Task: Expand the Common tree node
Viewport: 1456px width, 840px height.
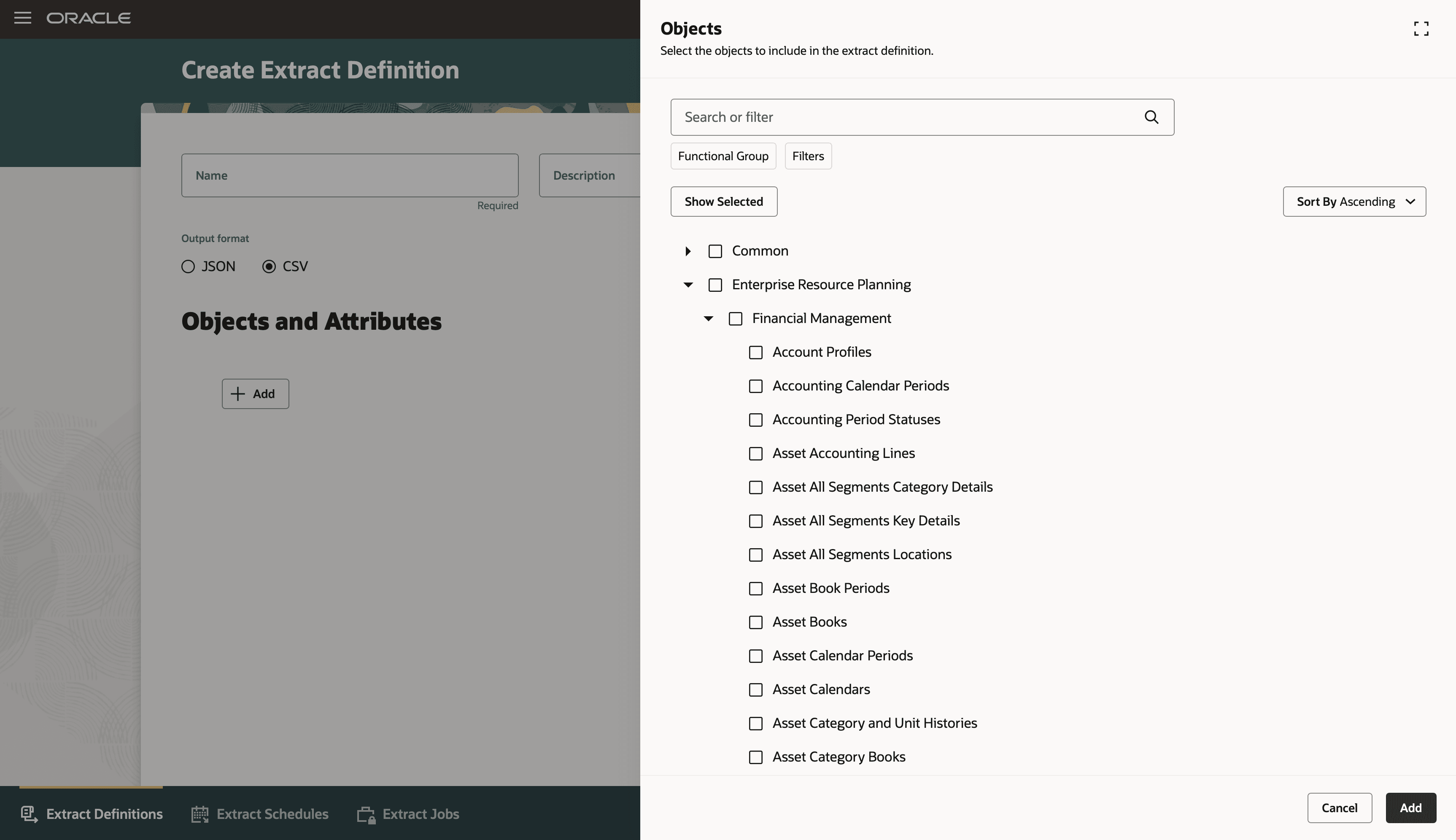Action: coord(688,251)
